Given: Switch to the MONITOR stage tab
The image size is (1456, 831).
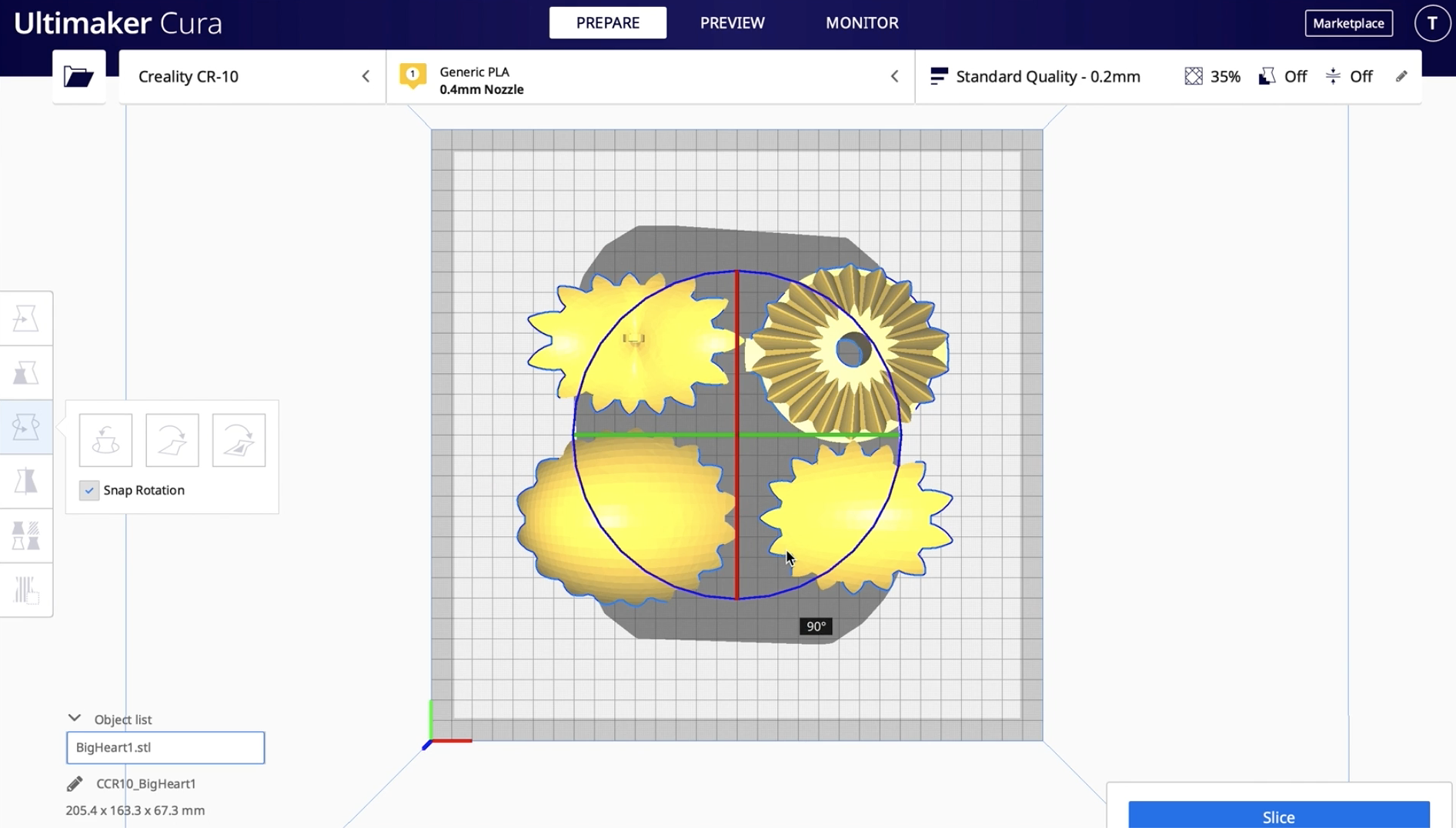Looking at the screenshot, I should 862,23.
